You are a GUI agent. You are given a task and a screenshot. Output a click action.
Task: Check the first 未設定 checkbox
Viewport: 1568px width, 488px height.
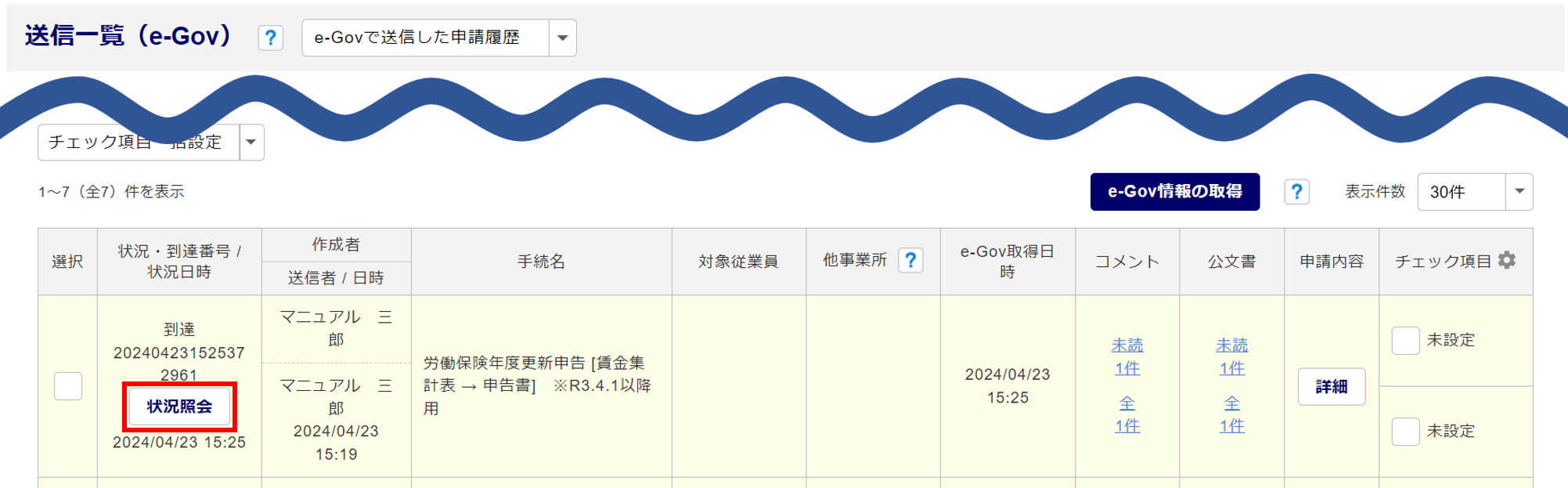1405,341
